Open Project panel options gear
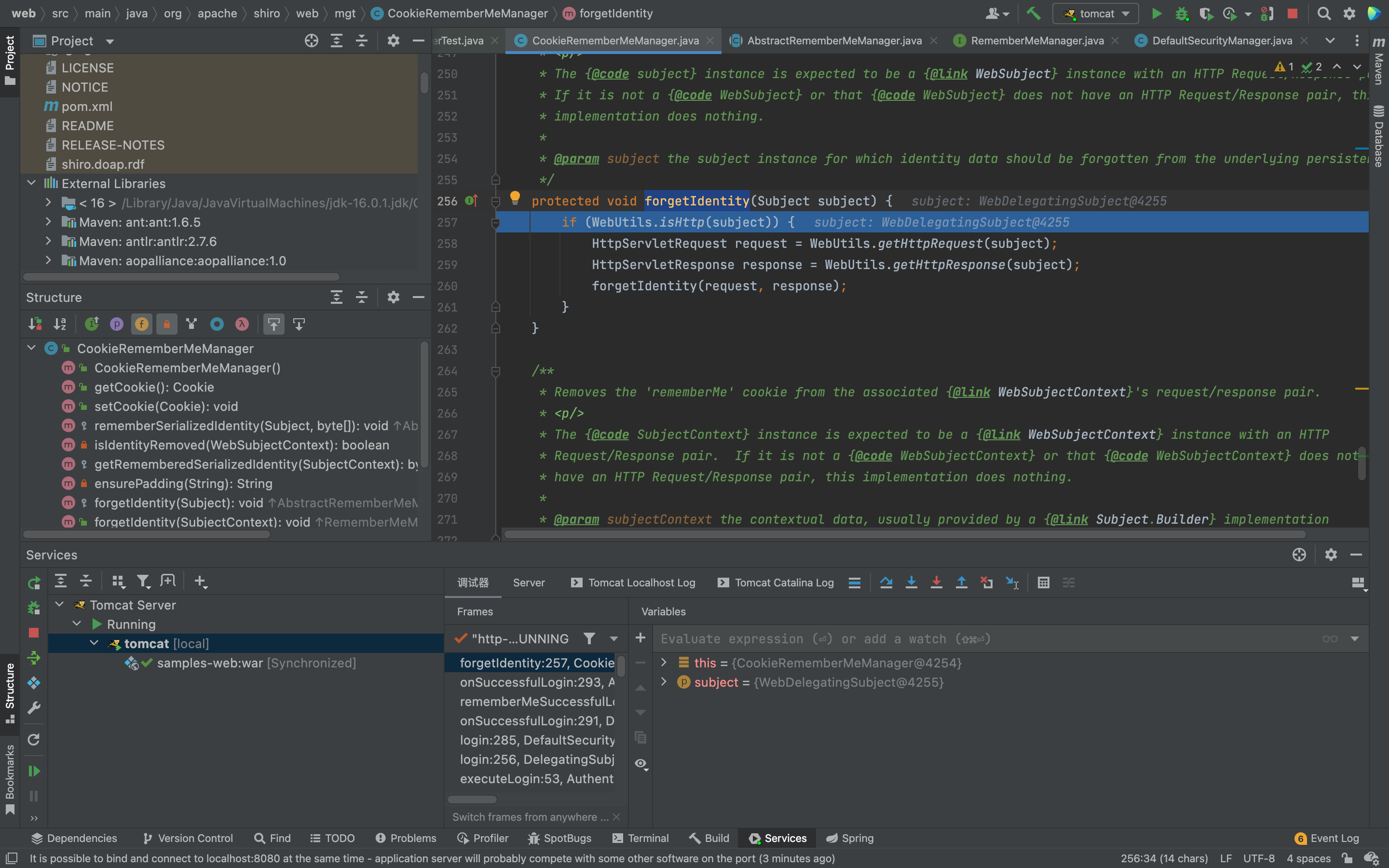Image resolution: width=1389 pixels, height=868 pixels. coord(393,41)
